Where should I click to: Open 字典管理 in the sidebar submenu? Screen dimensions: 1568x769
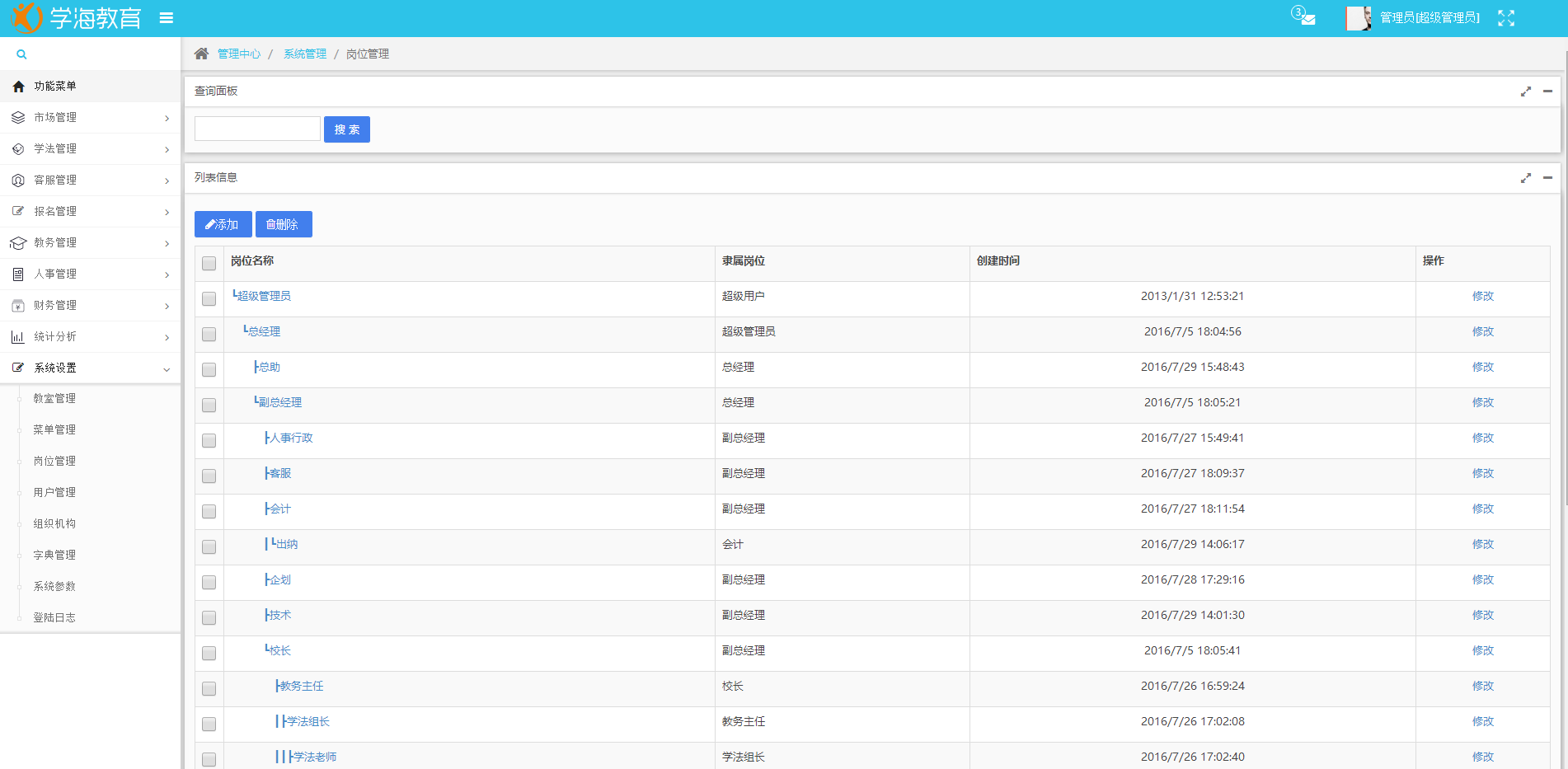click(x=54, y=555)
